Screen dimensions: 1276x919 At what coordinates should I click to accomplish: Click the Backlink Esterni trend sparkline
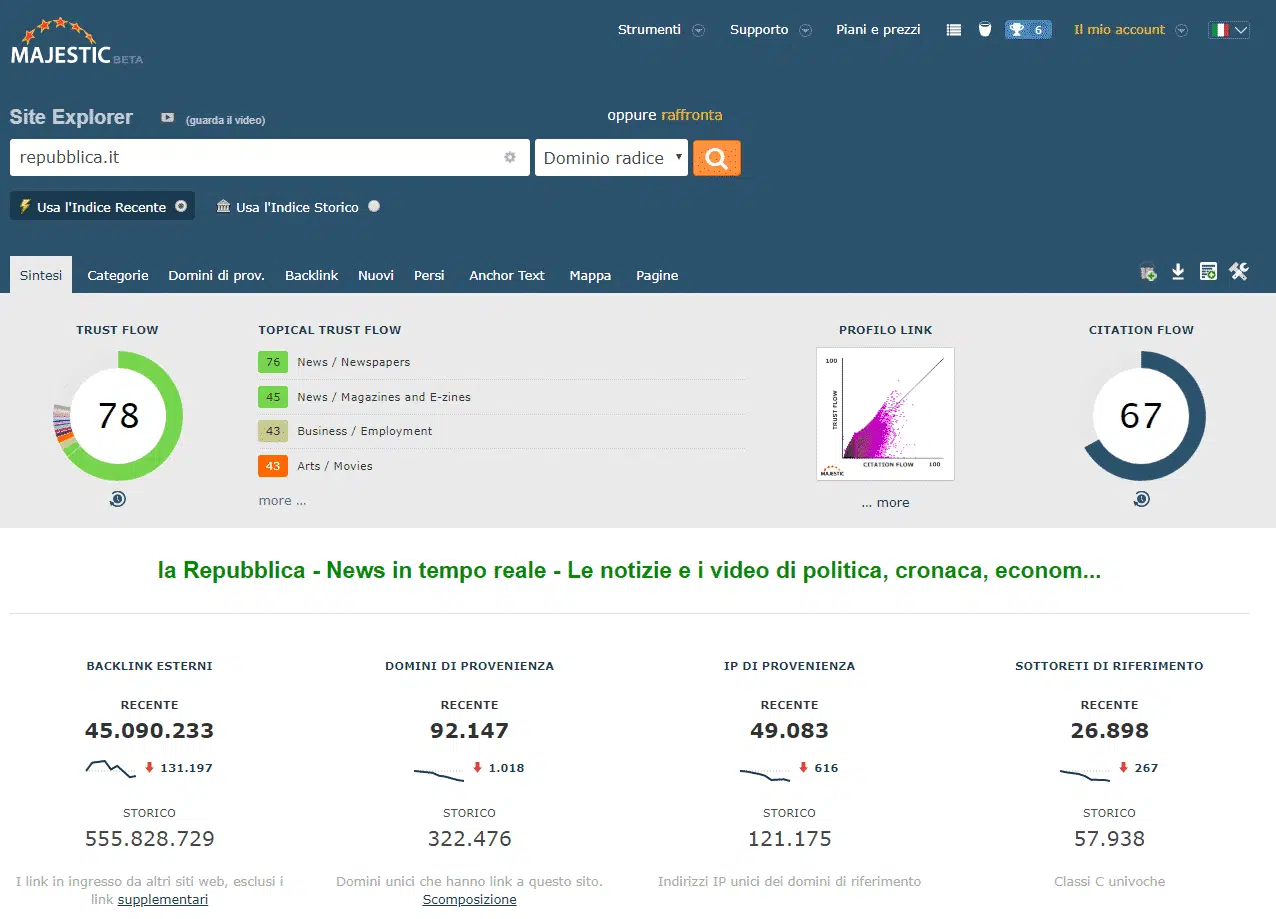tap(110, 768)
